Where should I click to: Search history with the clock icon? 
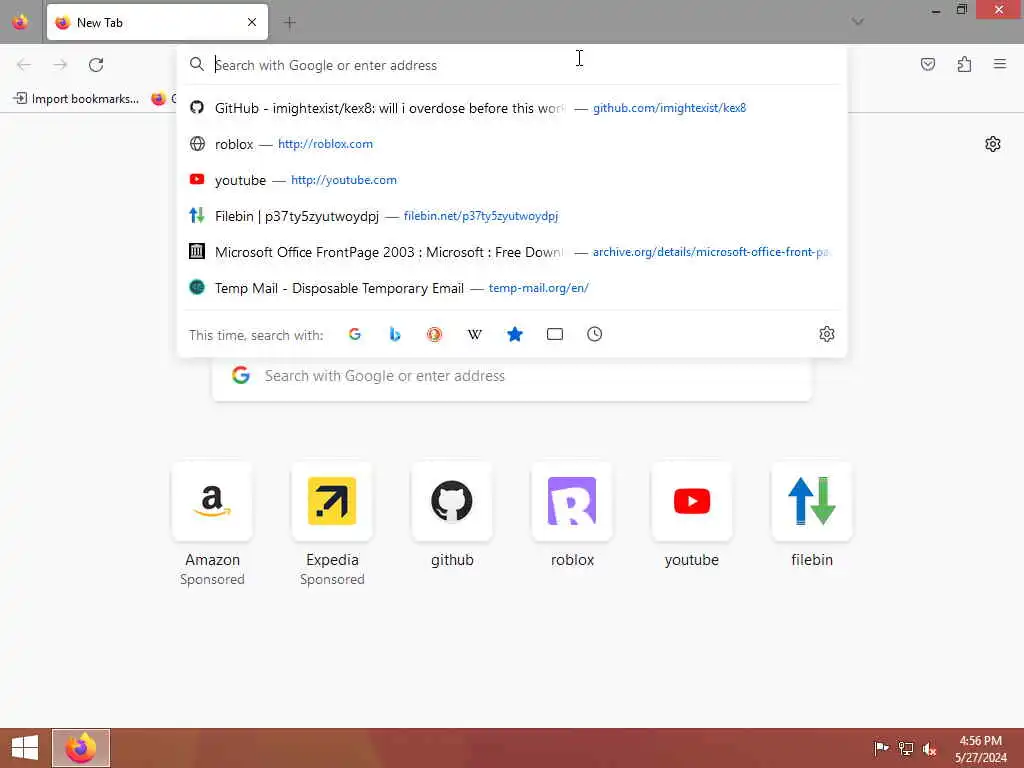coord(594,334)
